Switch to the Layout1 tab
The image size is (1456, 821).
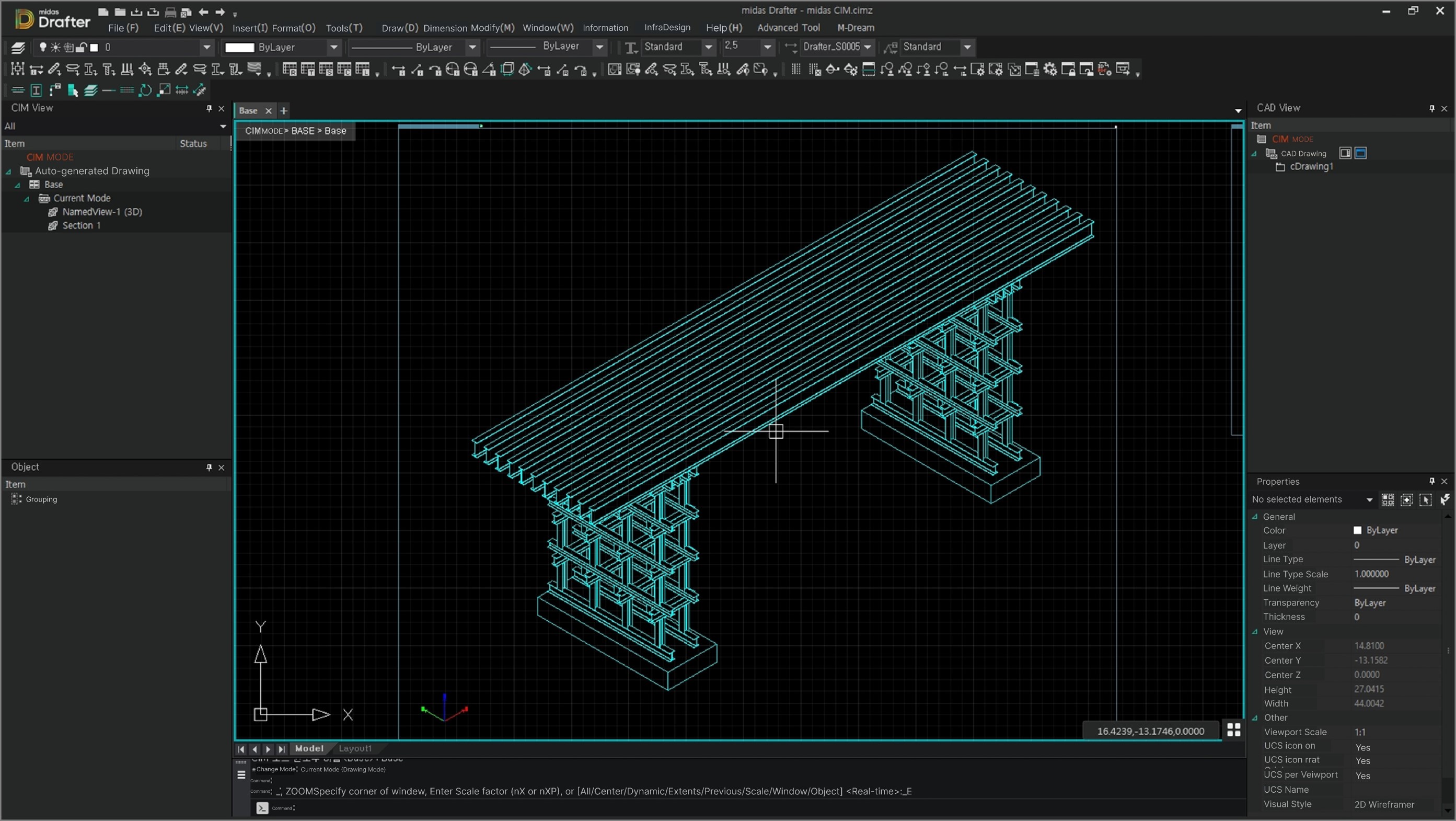click(x=354, y=748)
